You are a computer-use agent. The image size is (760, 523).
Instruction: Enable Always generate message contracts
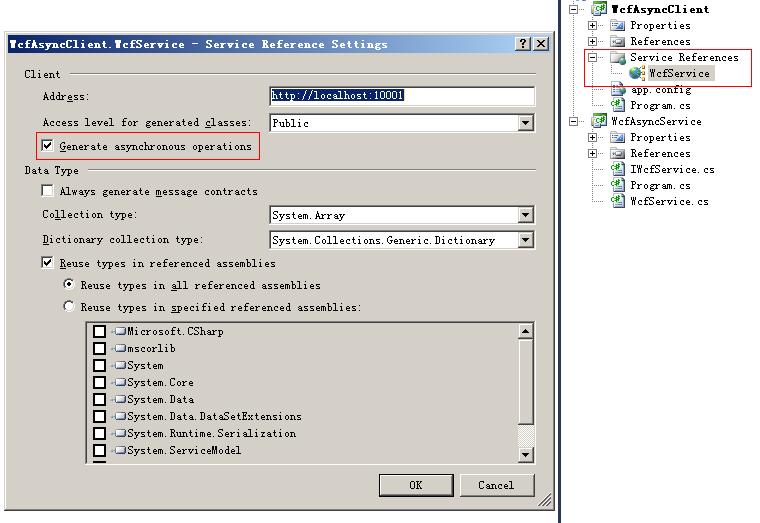47,190
